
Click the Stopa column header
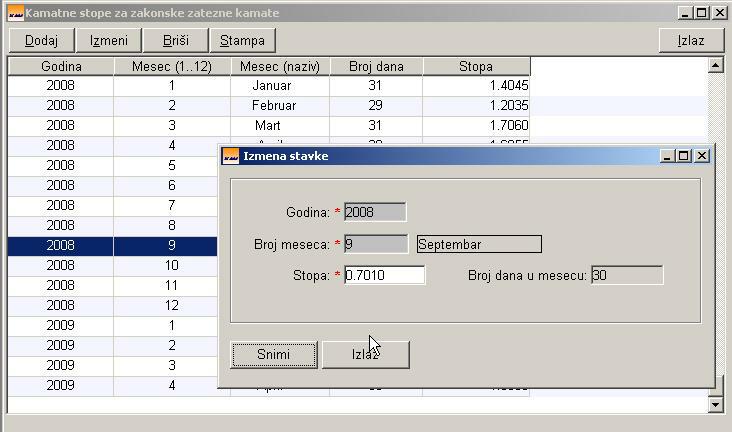(476, 66)
